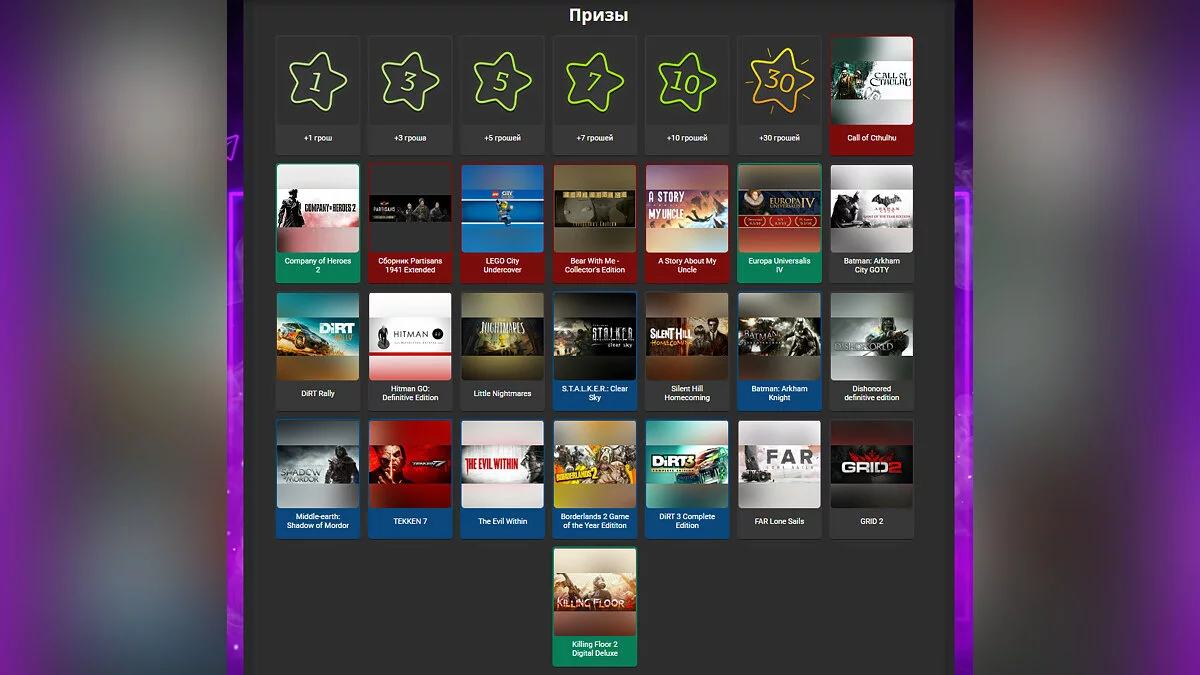Click 'Batman: Arkham City GOTY' title text

click(x=872, y=265)
